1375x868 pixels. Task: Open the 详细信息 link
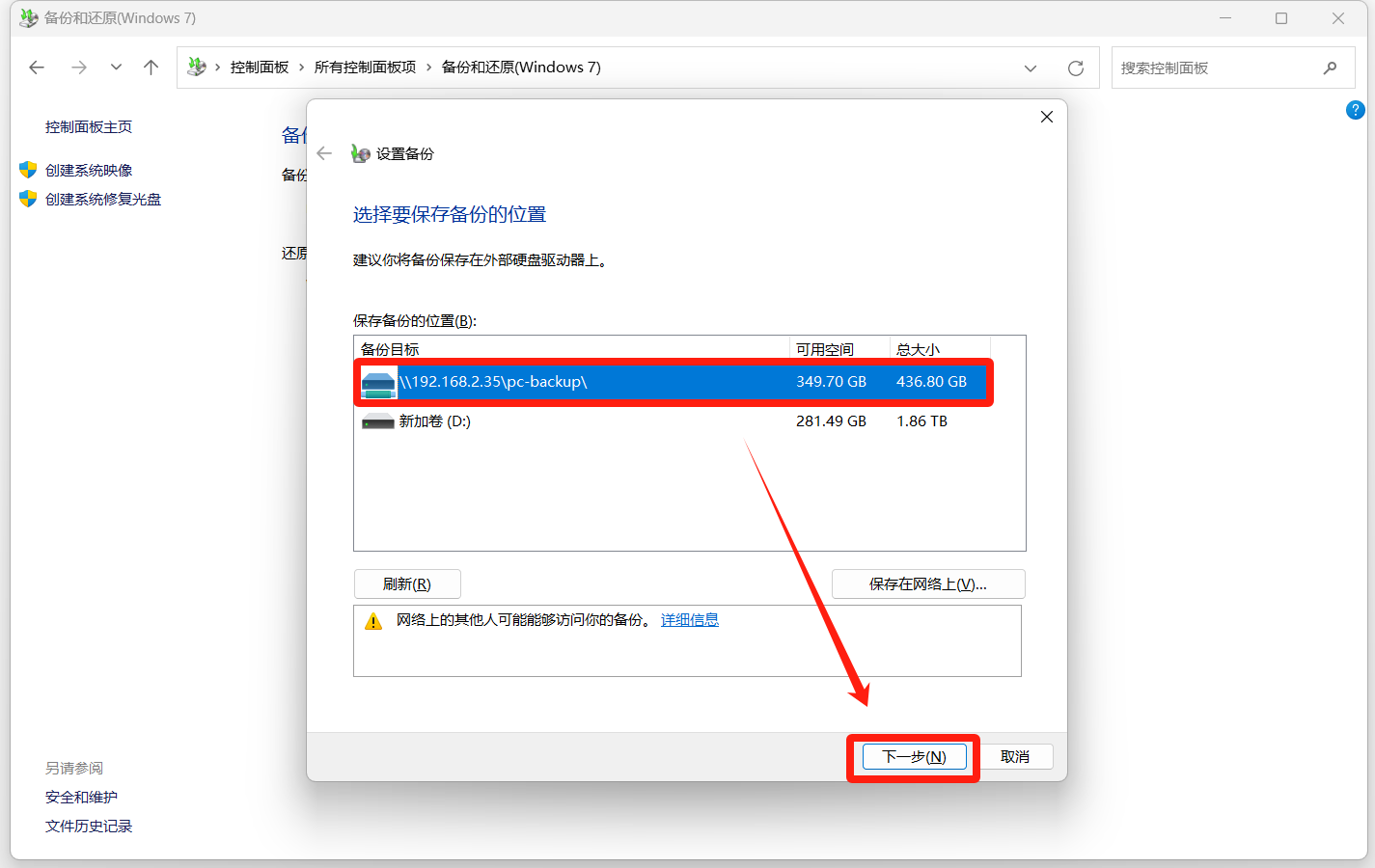click(689, 620)
